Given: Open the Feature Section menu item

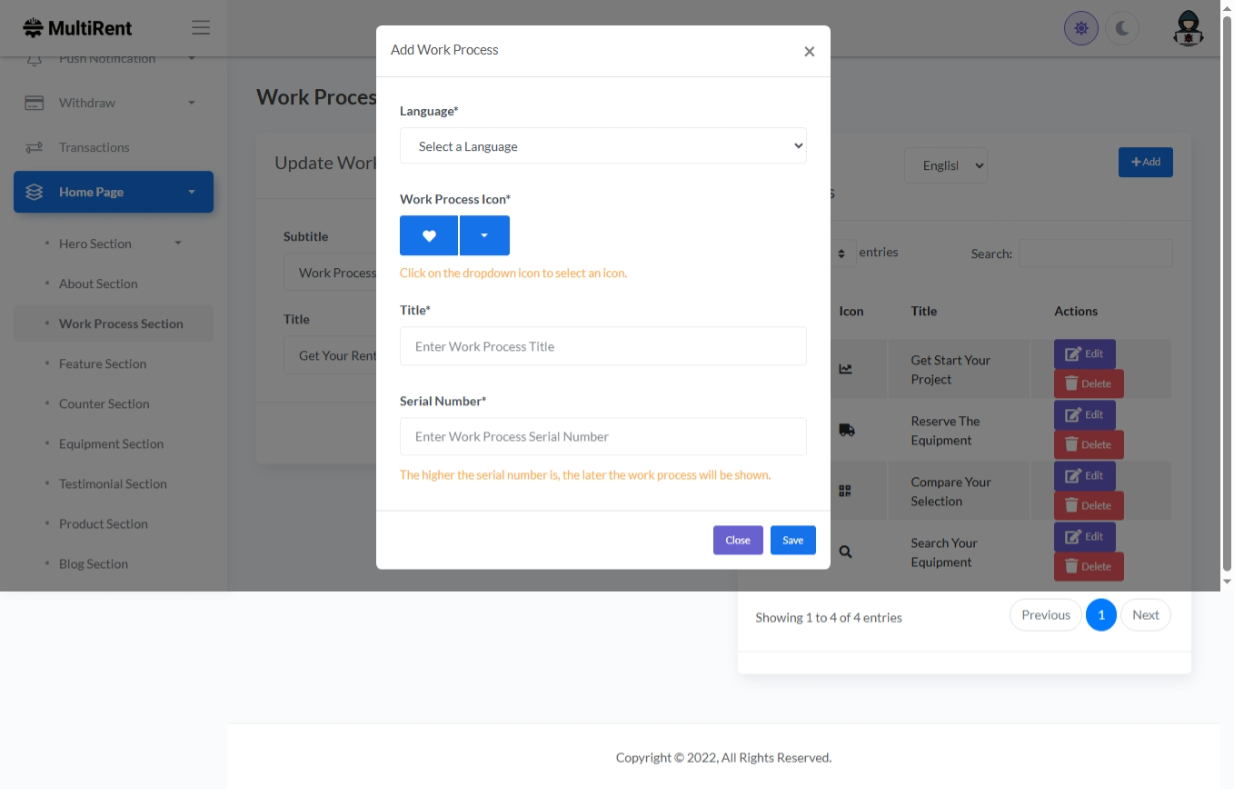Looking at the screenshot, I should click(102, 364).
